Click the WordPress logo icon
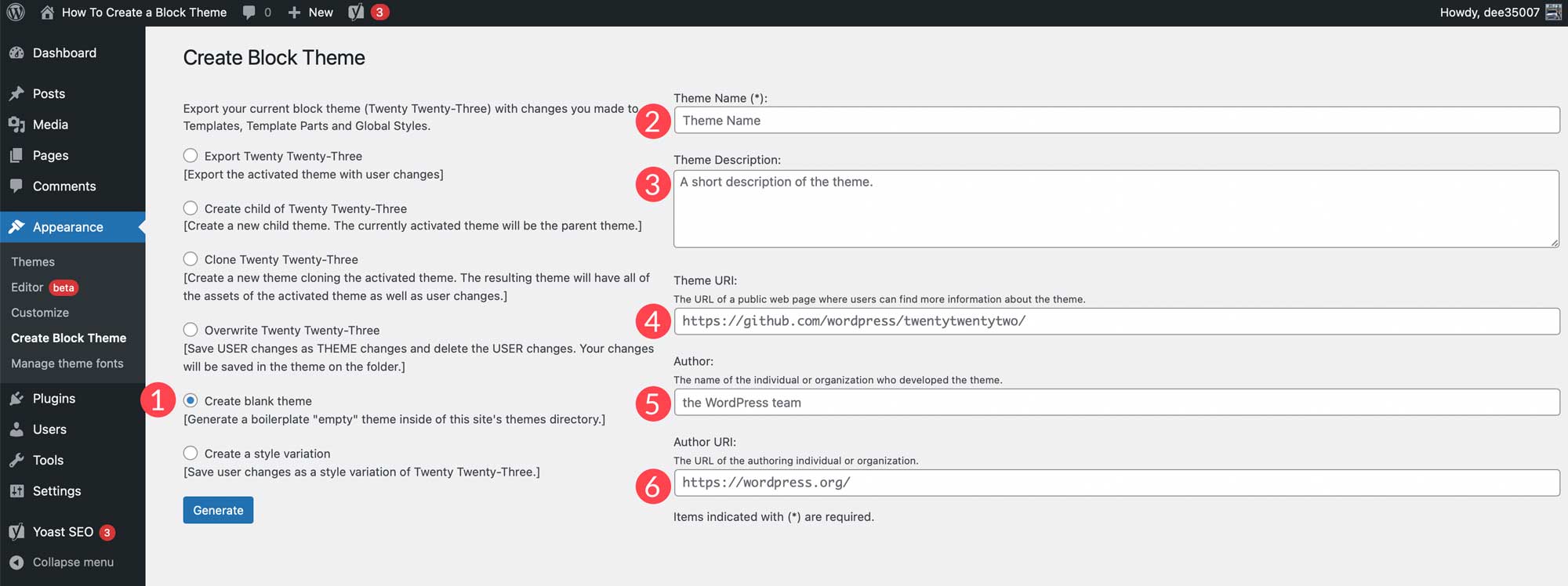This screenshot has height=586, width=1568. 16,13
